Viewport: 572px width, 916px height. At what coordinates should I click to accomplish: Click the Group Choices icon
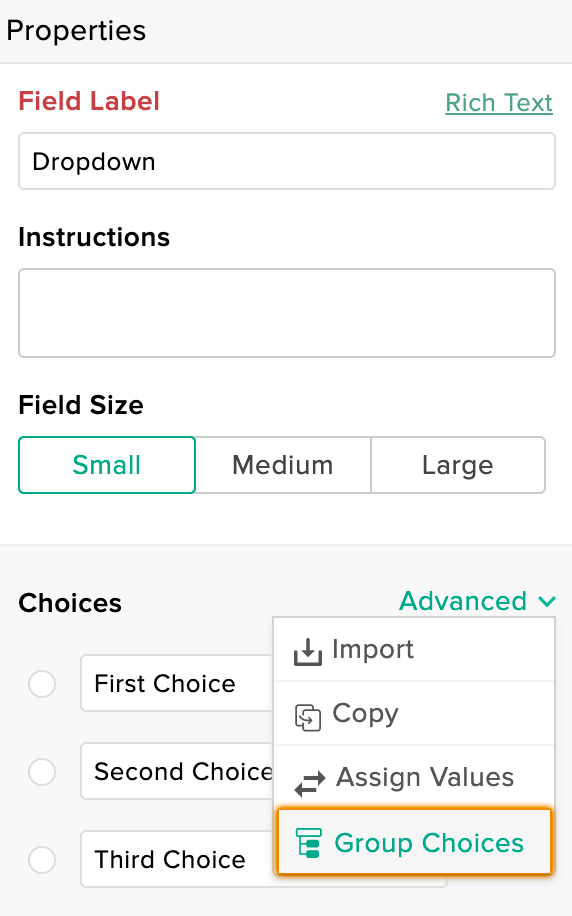pyautogui.click(x=308, y=842)
